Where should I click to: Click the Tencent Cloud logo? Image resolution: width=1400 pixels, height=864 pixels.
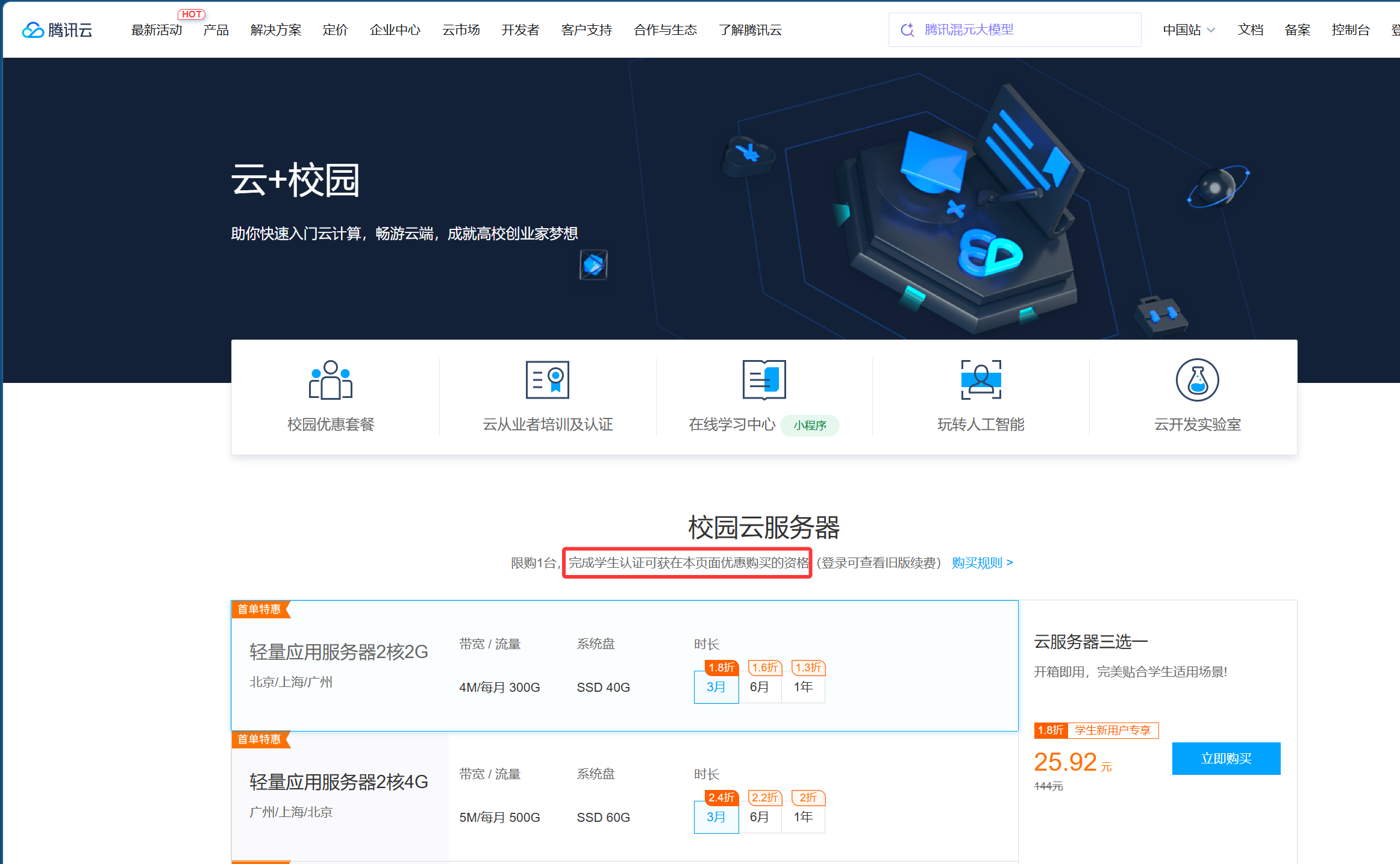point(57,30)
